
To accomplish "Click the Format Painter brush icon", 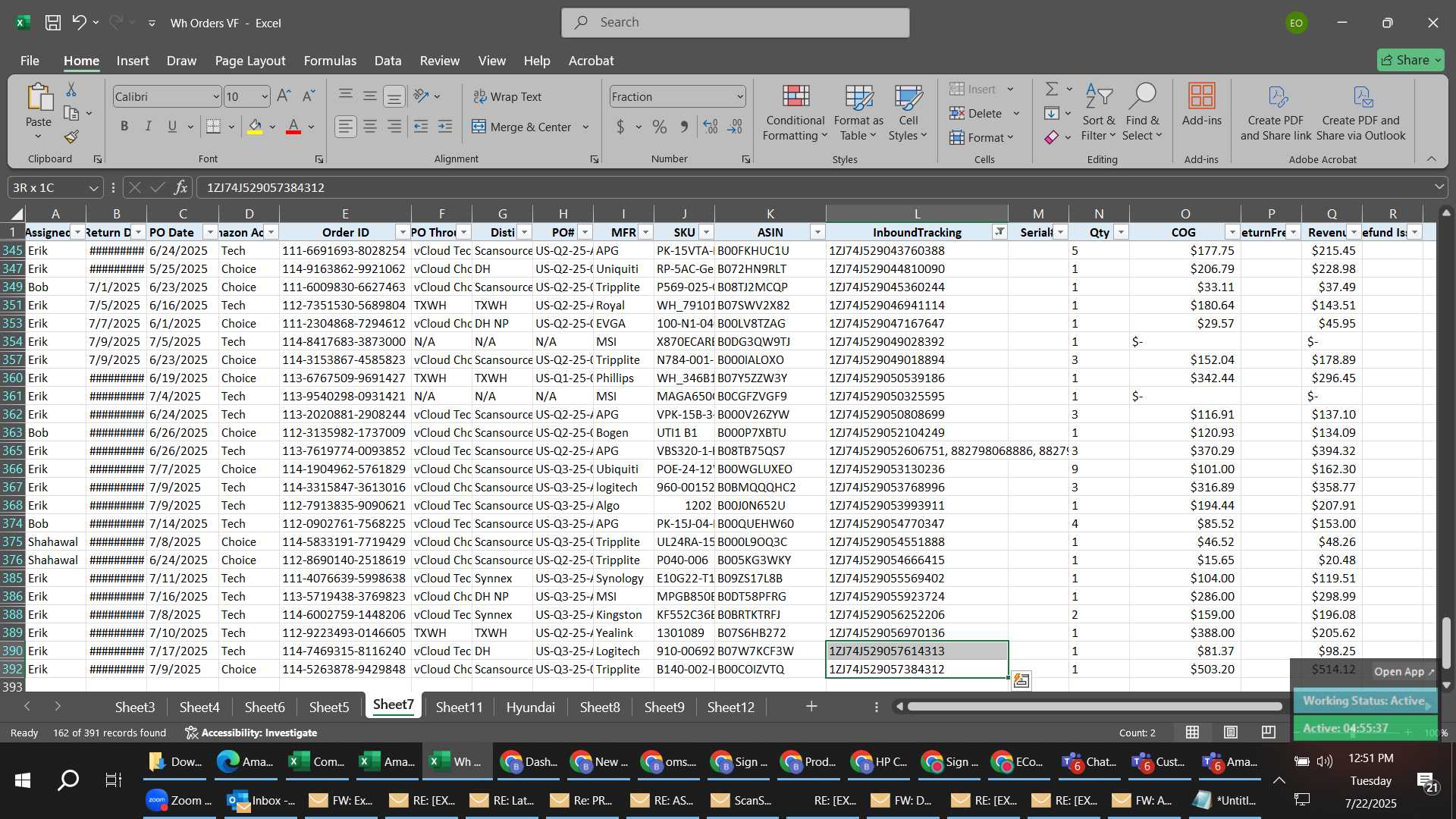I will coord(71,136).
